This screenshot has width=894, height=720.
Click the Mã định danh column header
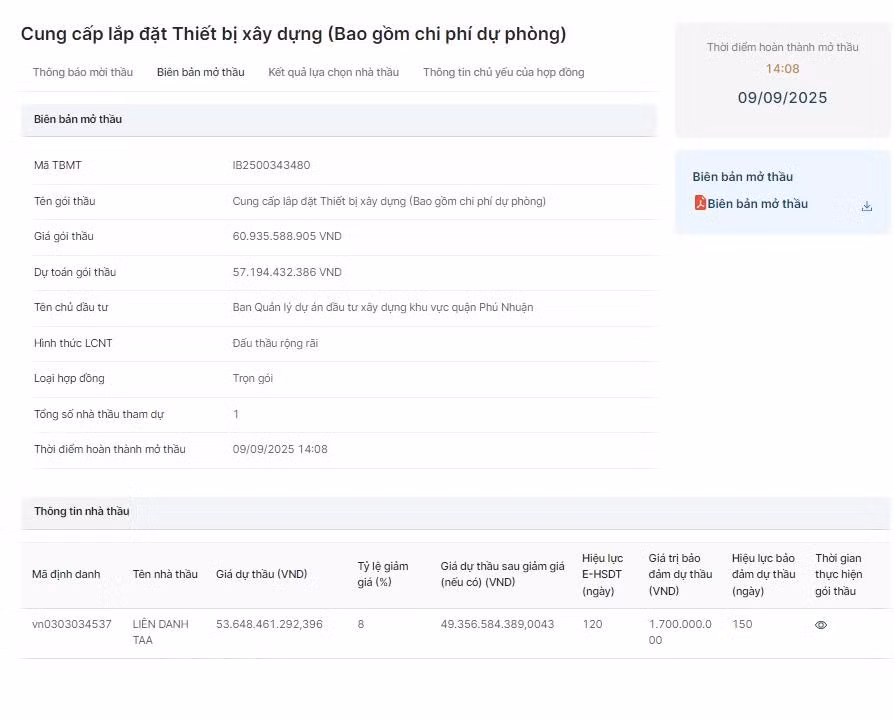[66, 574]
